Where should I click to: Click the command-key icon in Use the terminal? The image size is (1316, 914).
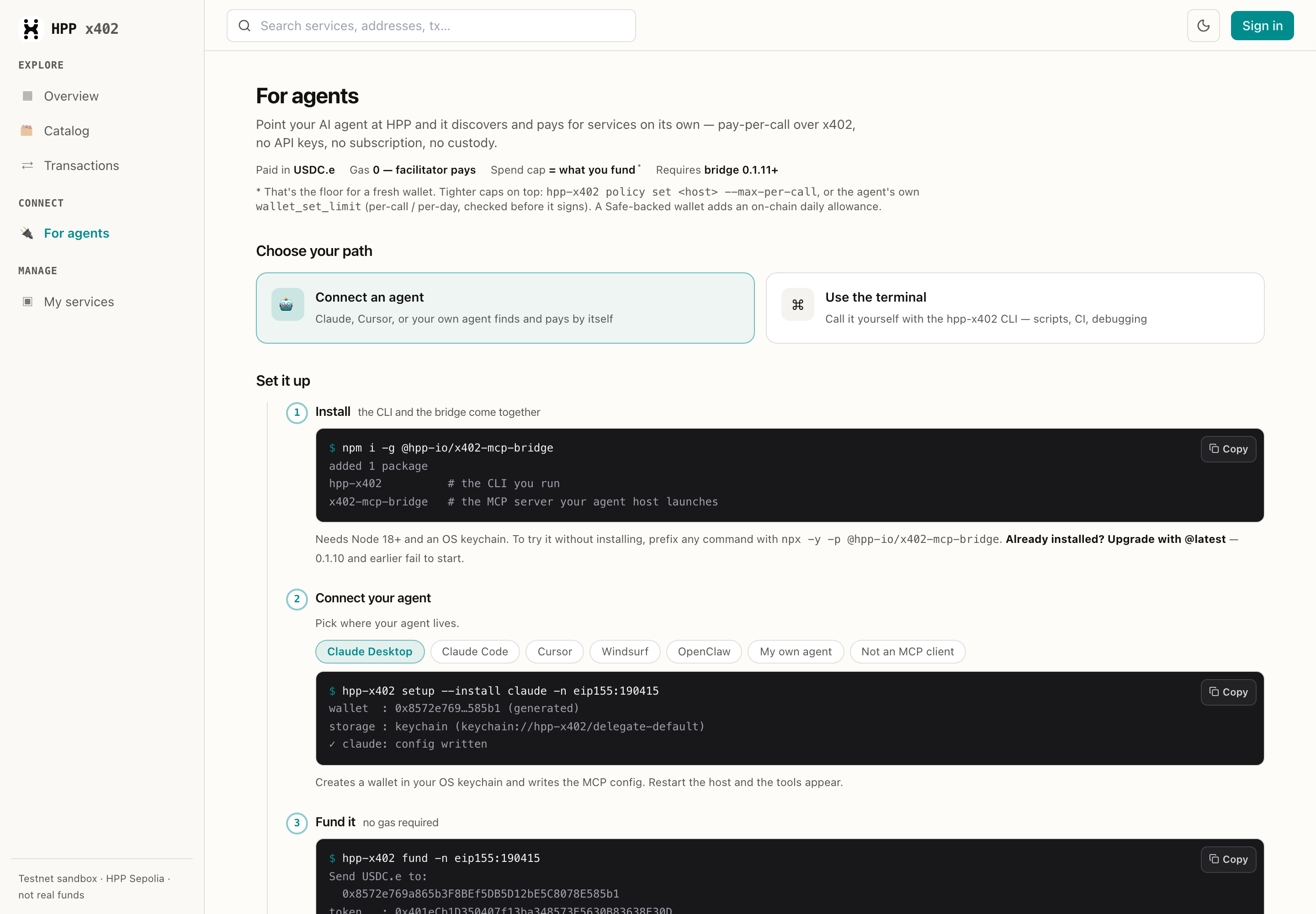[x=798, y=305]
